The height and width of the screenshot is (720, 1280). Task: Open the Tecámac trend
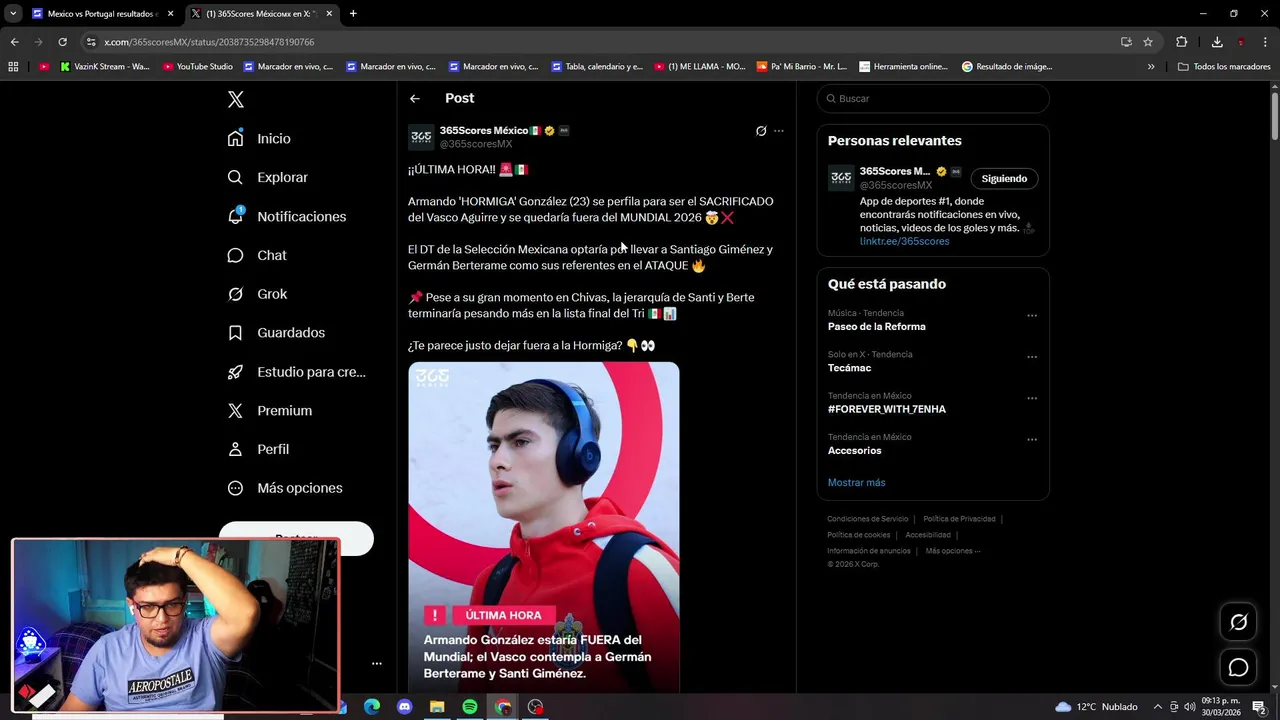pyautogui.click(x=849, y=368)
